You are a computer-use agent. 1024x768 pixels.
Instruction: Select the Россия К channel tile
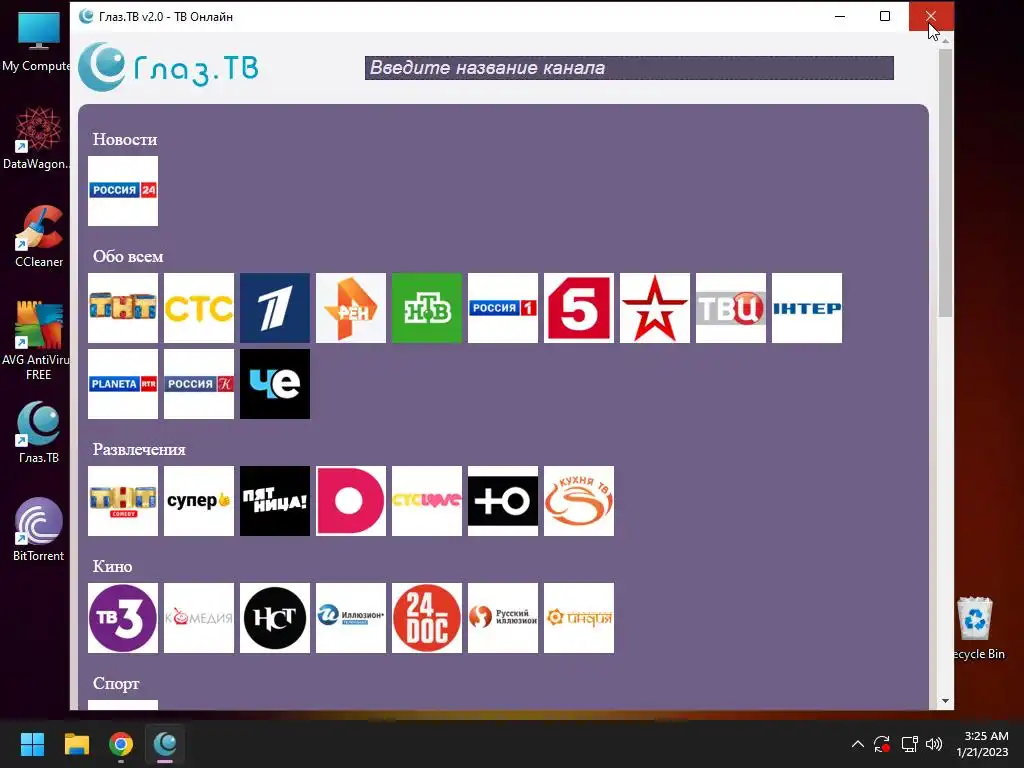pos(199,384)
